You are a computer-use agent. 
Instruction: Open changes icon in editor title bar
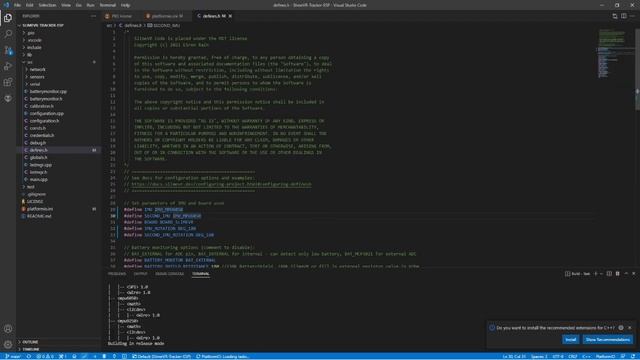[615, 16]
